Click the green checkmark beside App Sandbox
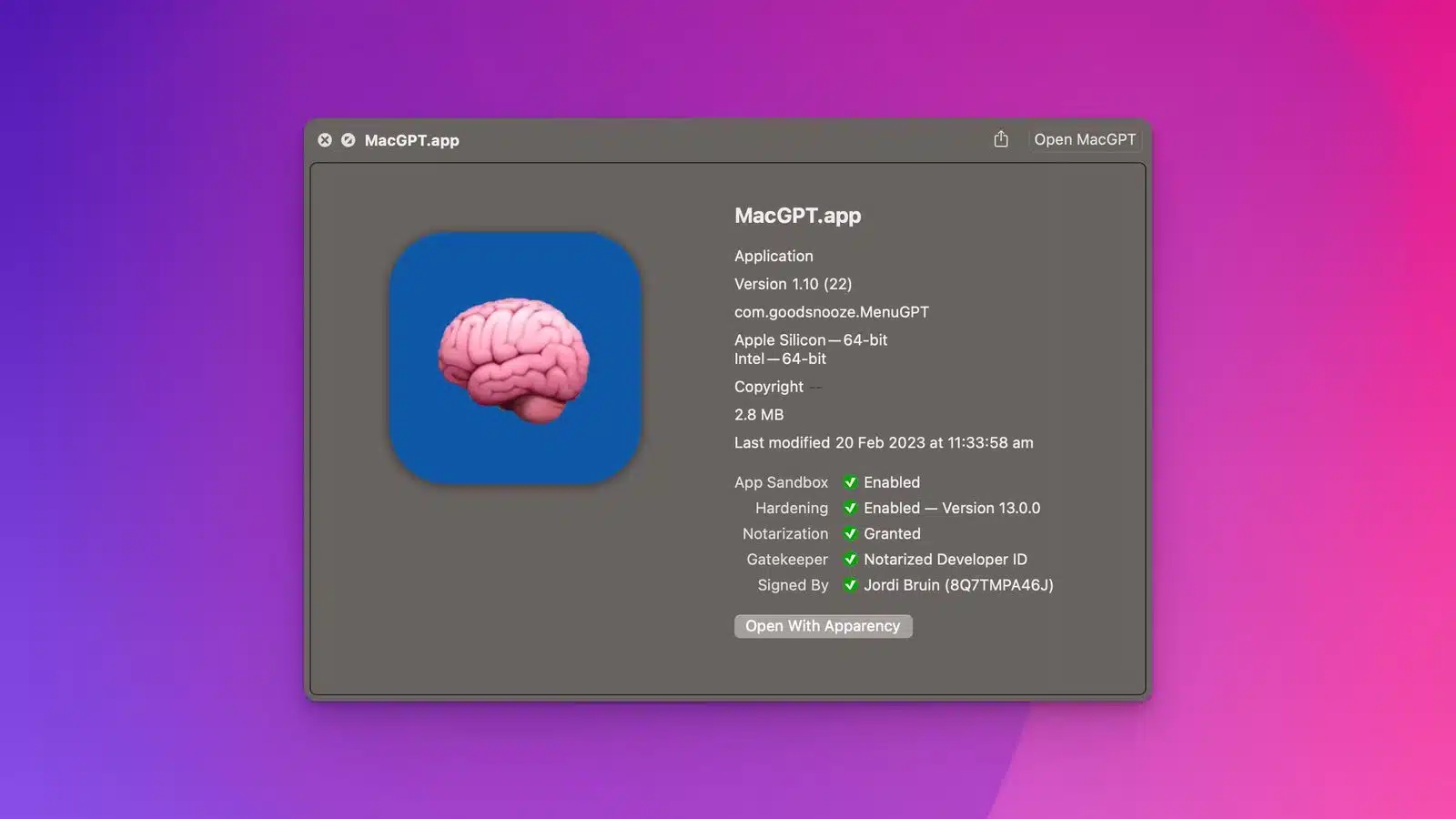The image size is (1456, 819). [x=850, y=482]
